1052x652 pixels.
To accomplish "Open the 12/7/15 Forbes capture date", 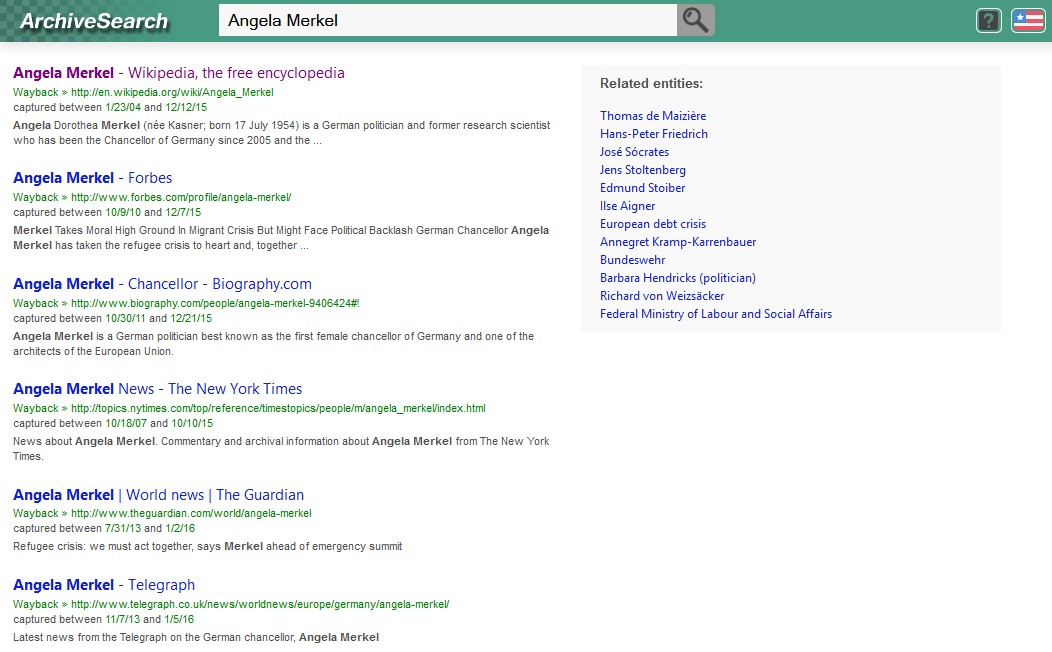I will click(x=183, y=213).
